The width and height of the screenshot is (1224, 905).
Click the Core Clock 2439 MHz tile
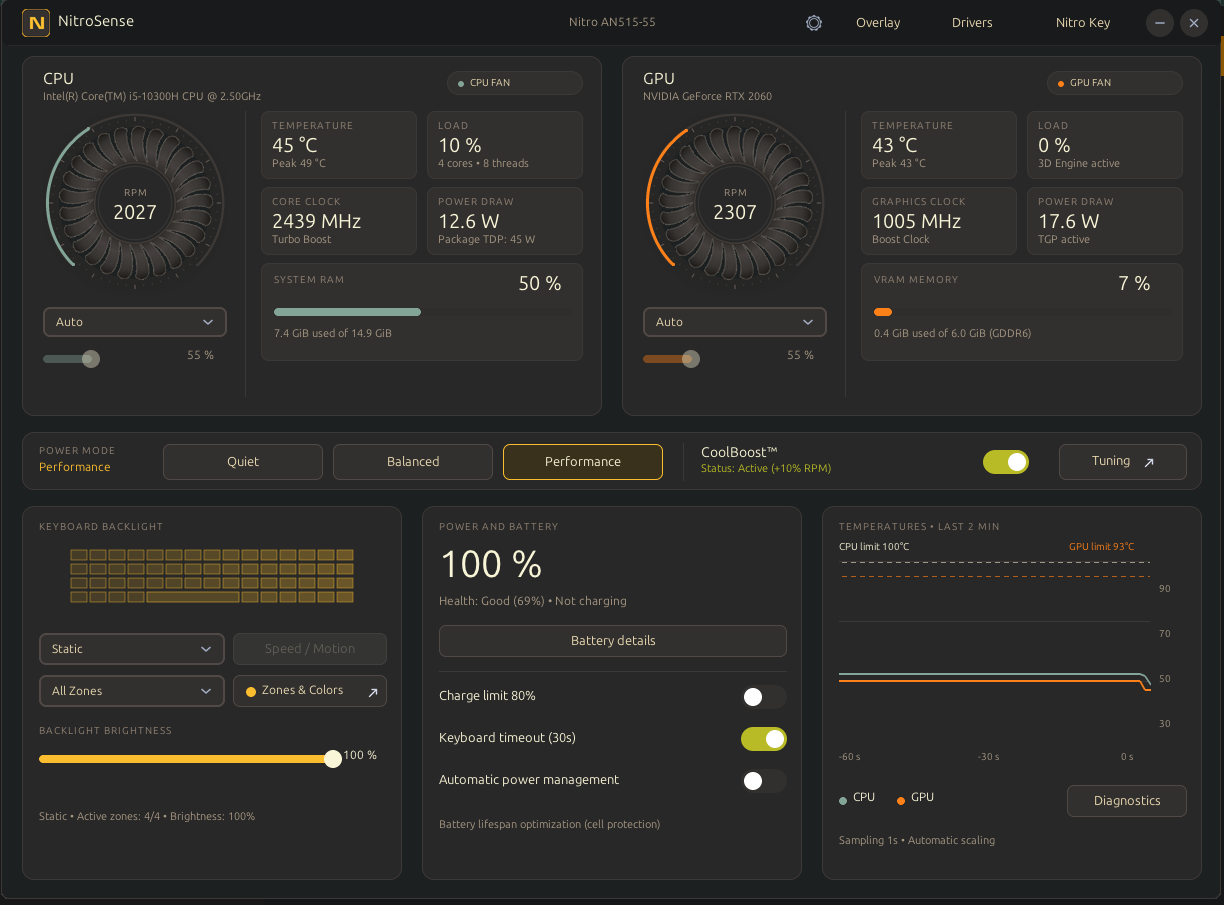(339, 221)
